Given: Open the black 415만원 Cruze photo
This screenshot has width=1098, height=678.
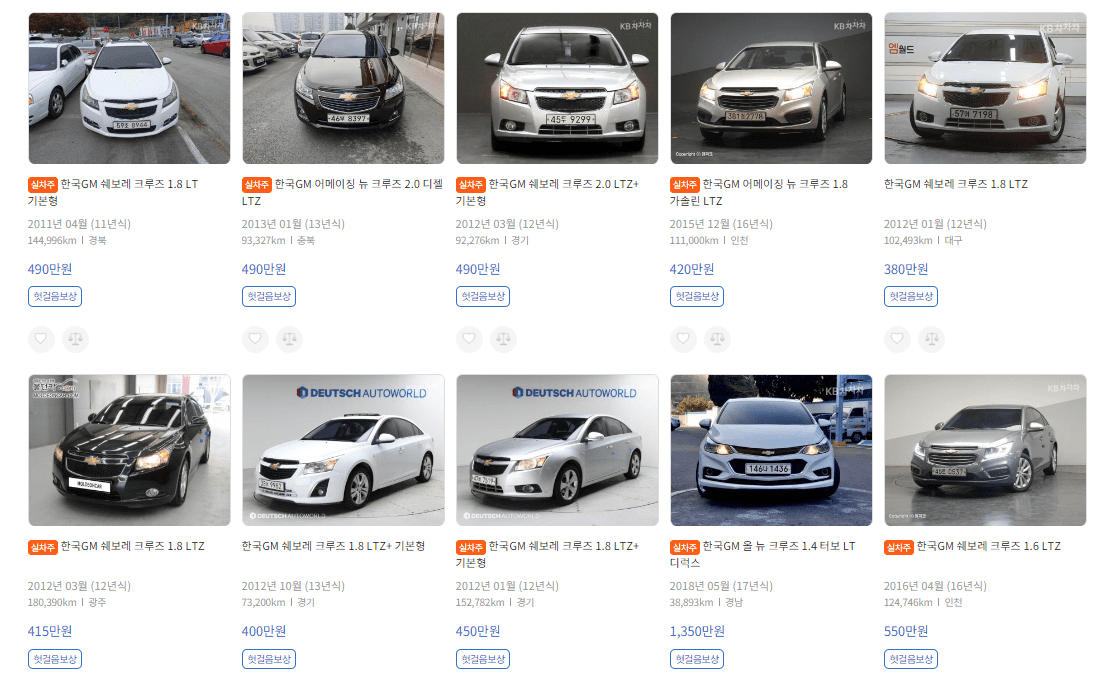Looking at the screenshot, I should point(130,450).
